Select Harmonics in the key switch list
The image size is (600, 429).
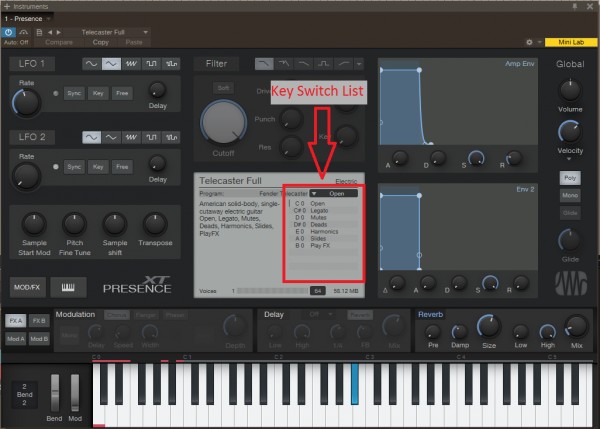click(x=325, y=232)
